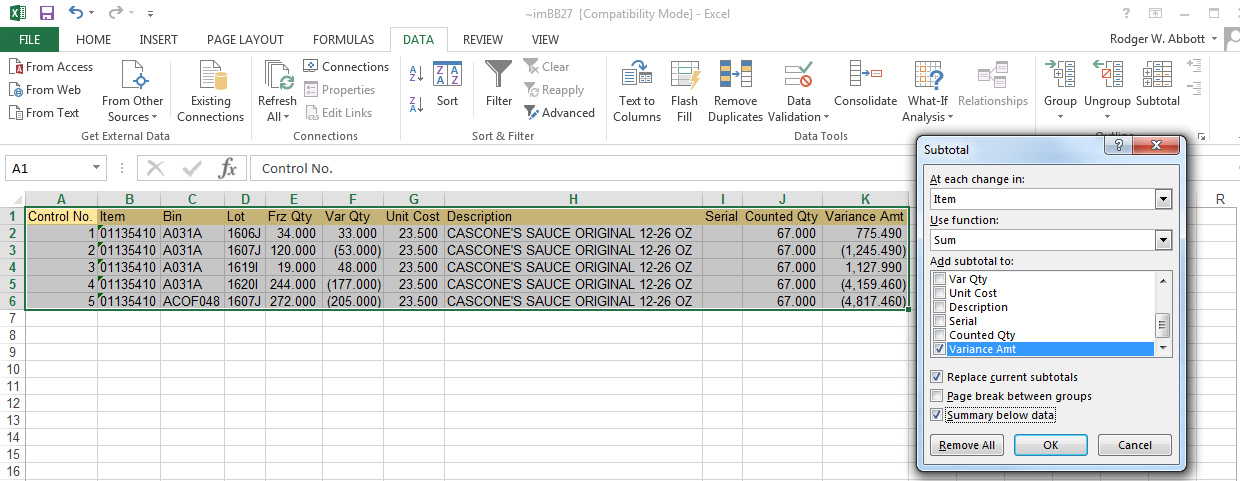
Task: Select the Variance Amt header cell
Action: [x=865, y=216]
